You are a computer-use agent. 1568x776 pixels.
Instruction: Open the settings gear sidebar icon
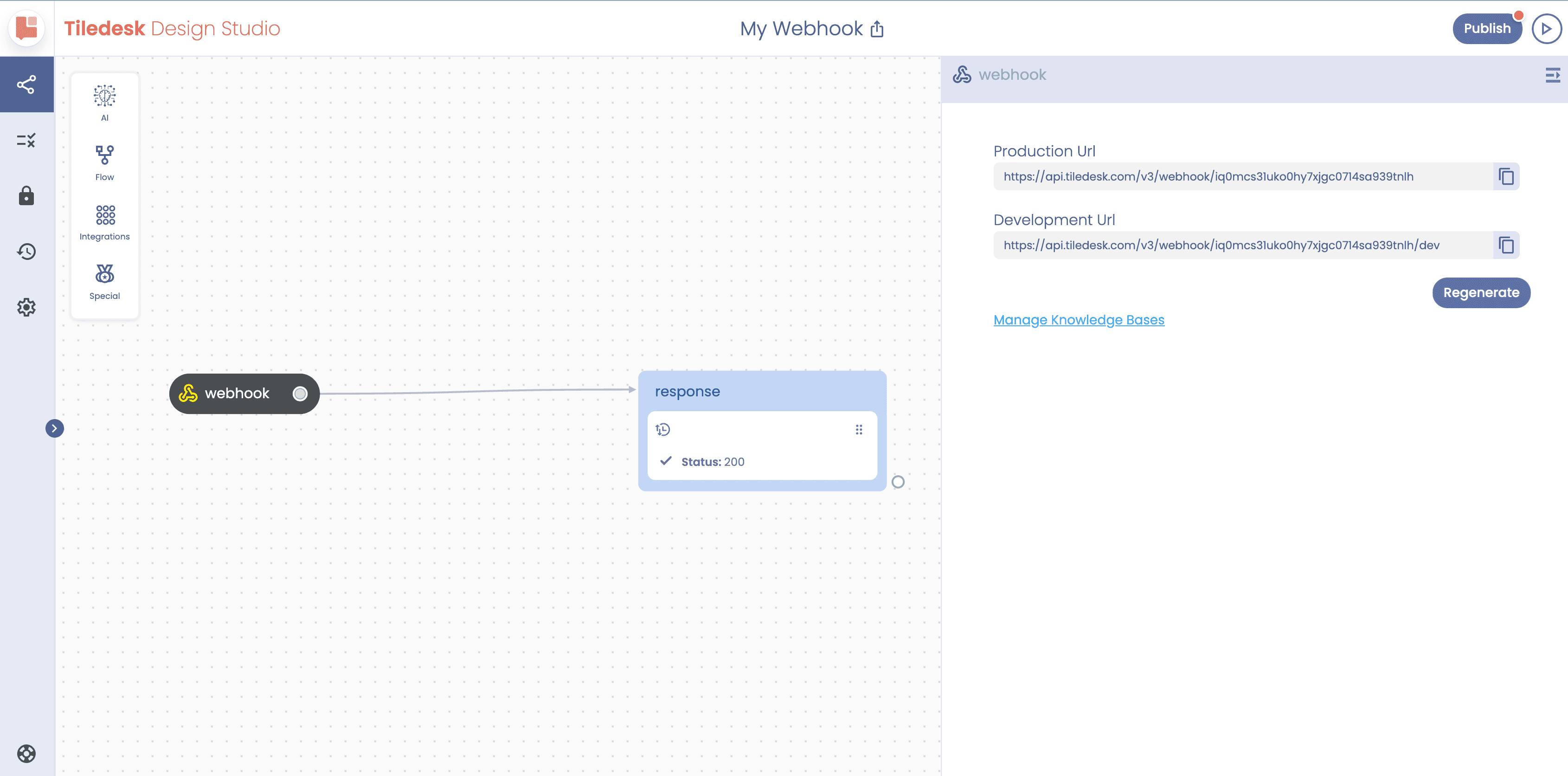click(x=27, y=307)
